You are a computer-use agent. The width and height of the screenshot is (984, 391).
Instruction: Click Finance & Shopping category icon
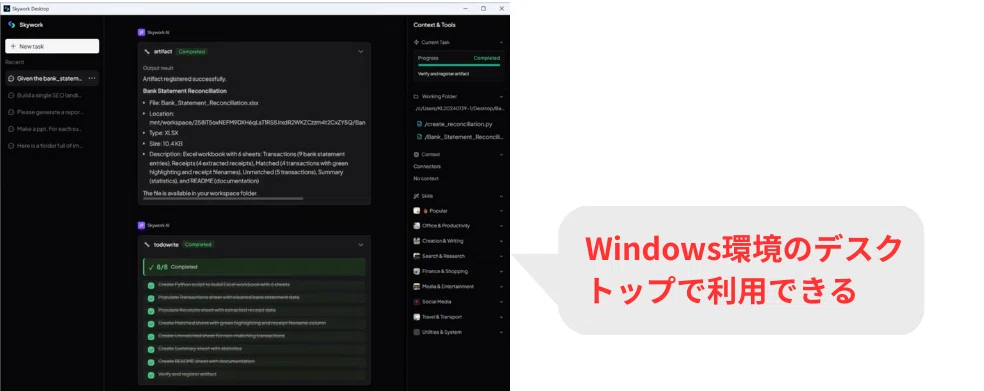click(x=417, y=271)
